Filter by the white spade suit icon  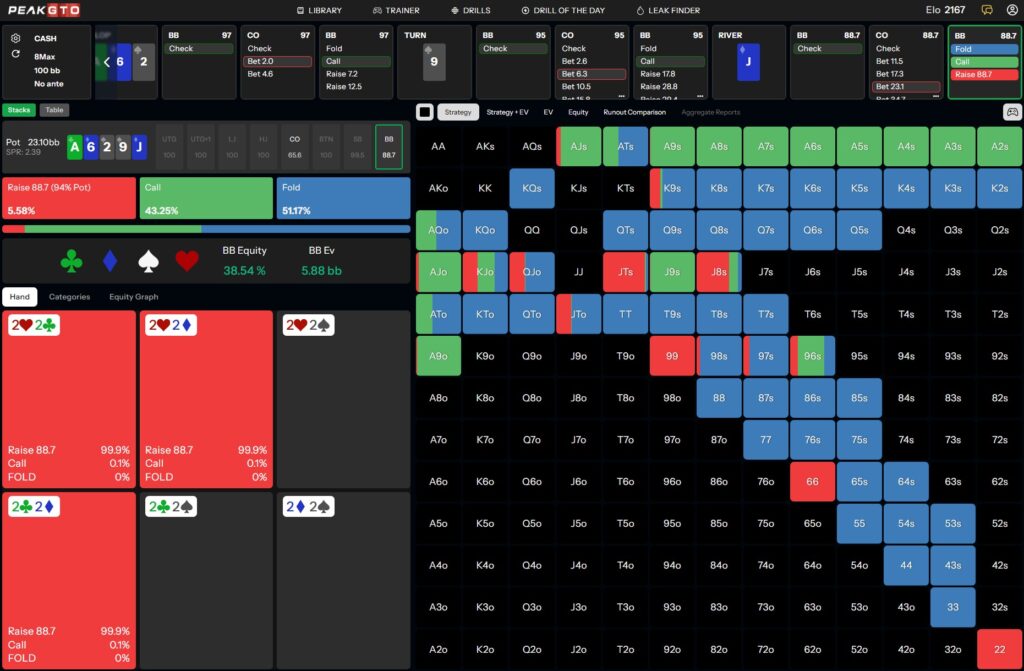pyautogui.click(x=148, y=262)
